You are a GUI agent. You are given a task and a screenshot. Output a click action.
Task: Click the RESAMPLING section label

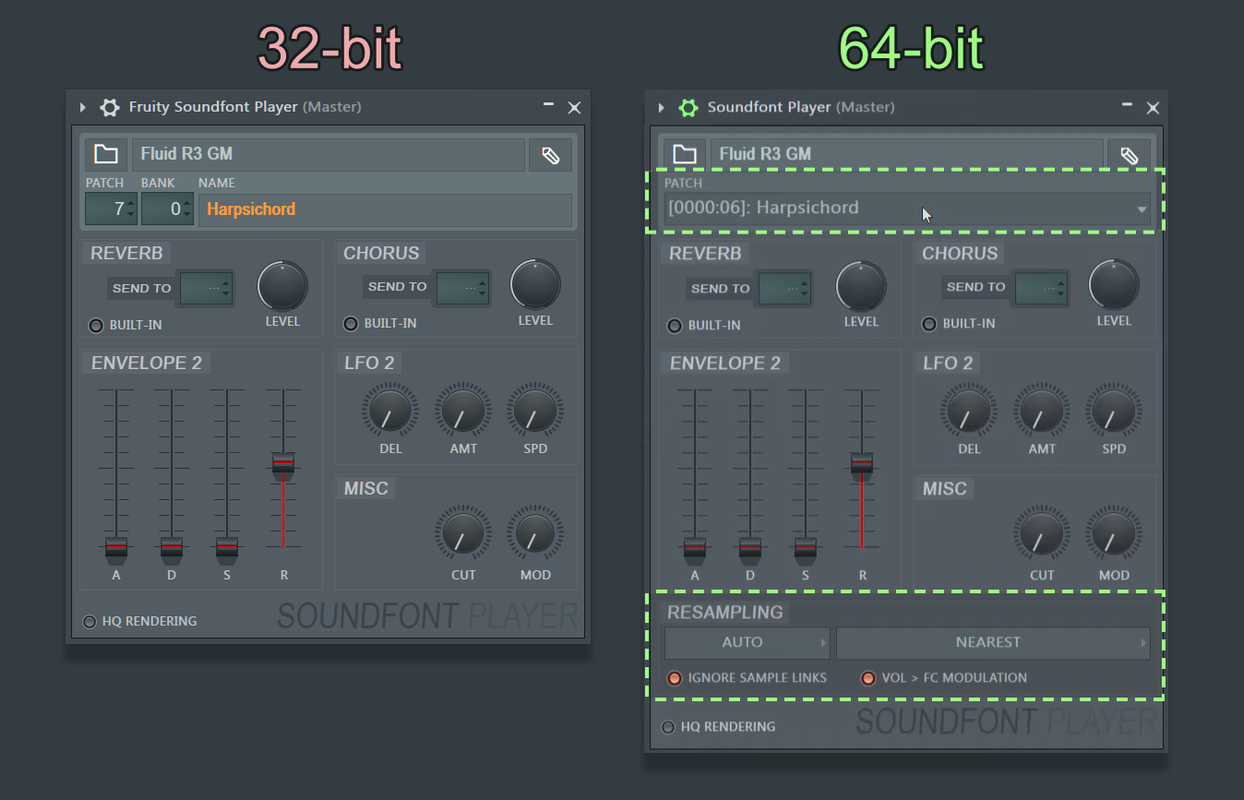pos(725,612)
